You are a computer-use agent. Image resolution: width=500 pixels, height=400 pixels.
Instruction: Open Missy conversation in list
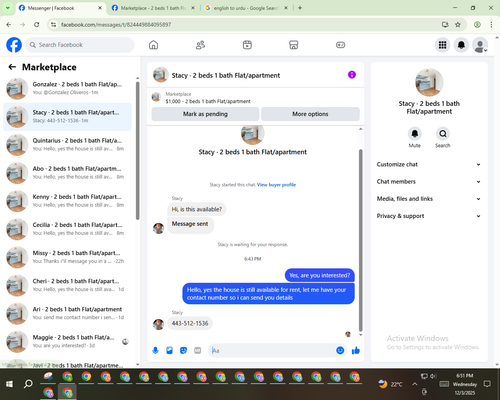67,257
